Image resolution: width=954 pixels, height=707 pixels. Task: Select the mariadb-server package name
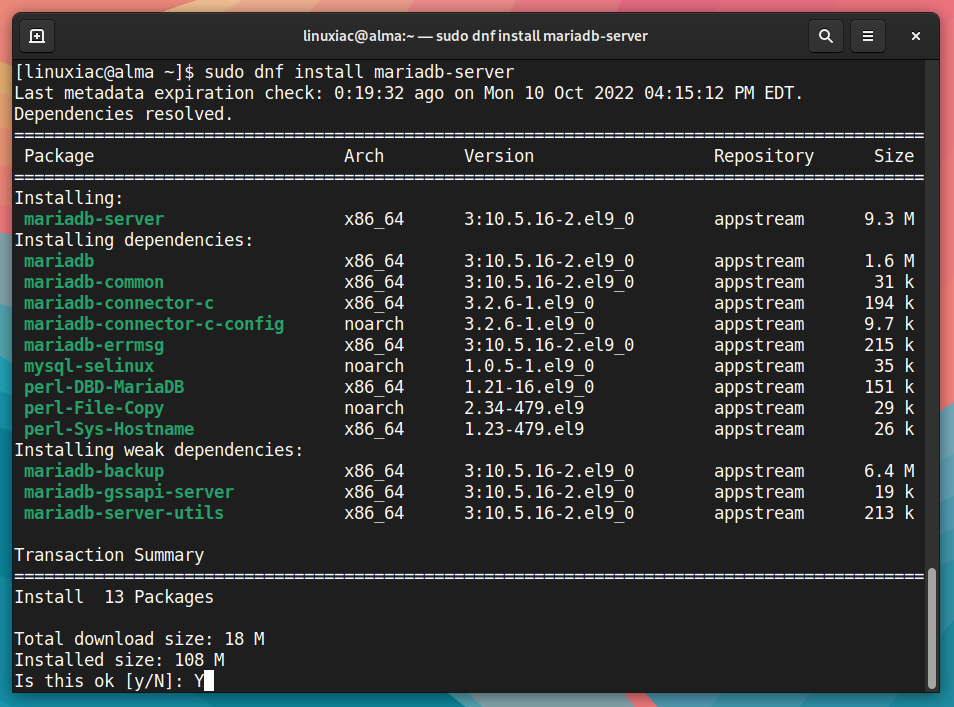pyautogui.click(x=94, y=219)
